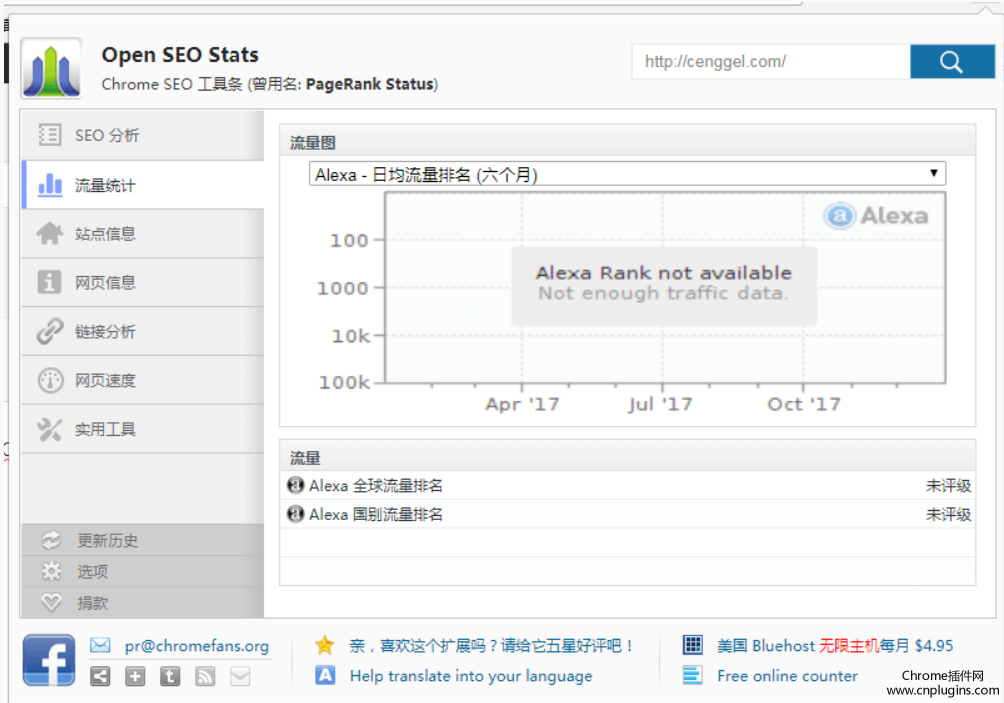Open the 链接分析 tab
Screen dimensions: 1004x703
point(143,331)
